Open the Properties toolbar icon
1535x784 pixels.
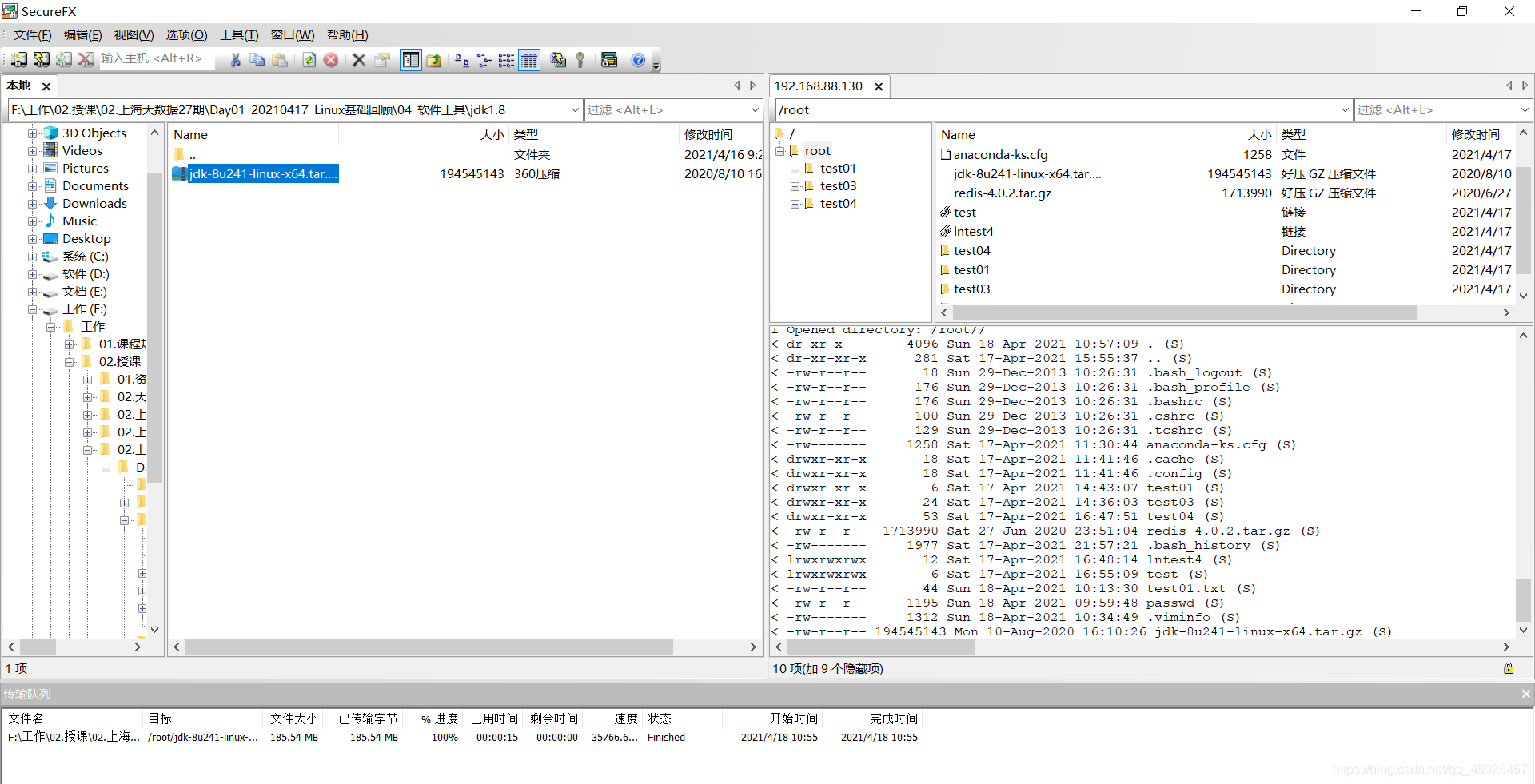382,60
